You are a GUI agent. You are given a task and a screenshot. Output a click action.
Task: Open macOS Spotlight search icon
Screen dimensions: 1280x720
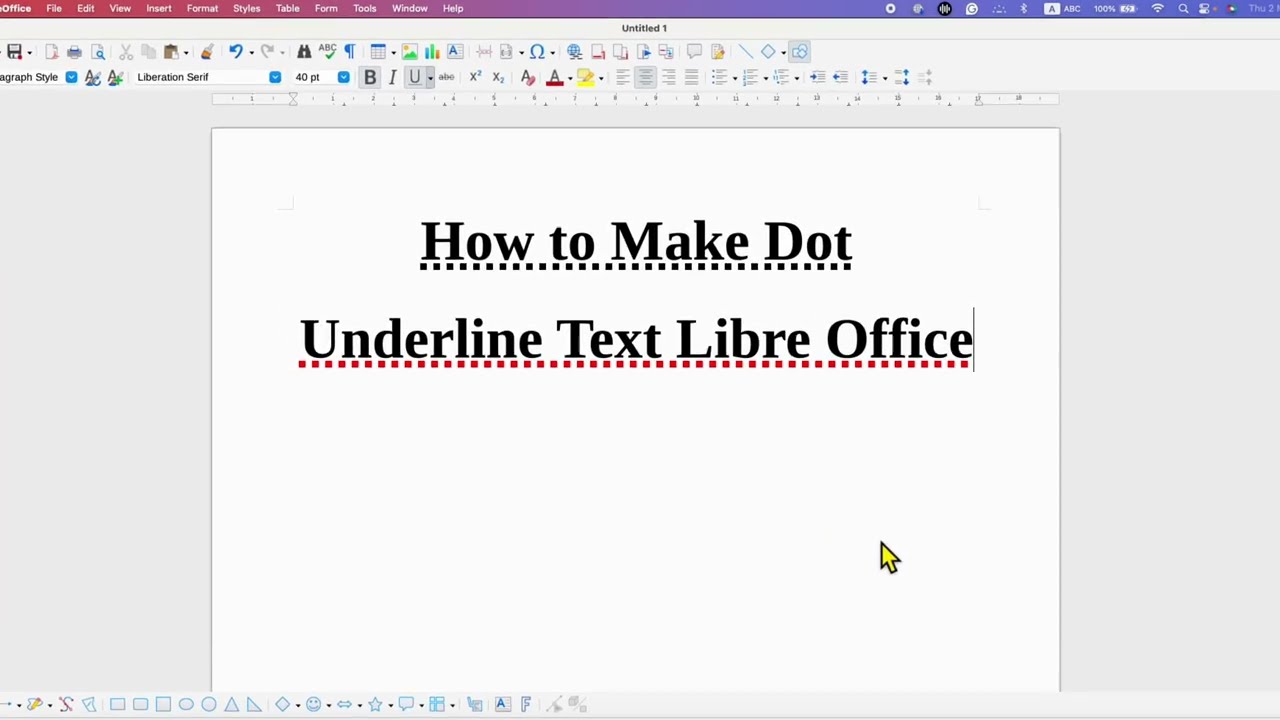pyautogui.click(x=1183, y=8)
